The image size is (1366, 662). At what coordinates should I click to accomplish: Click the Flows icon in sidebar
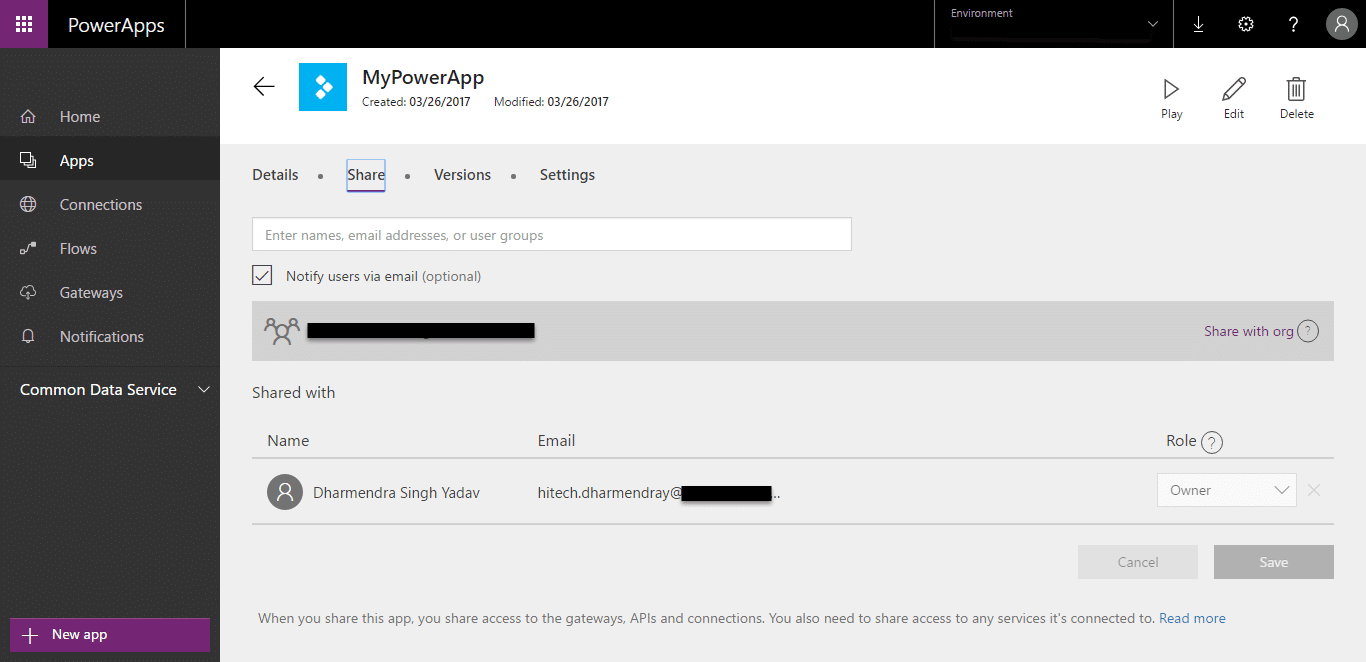(28, 249)
